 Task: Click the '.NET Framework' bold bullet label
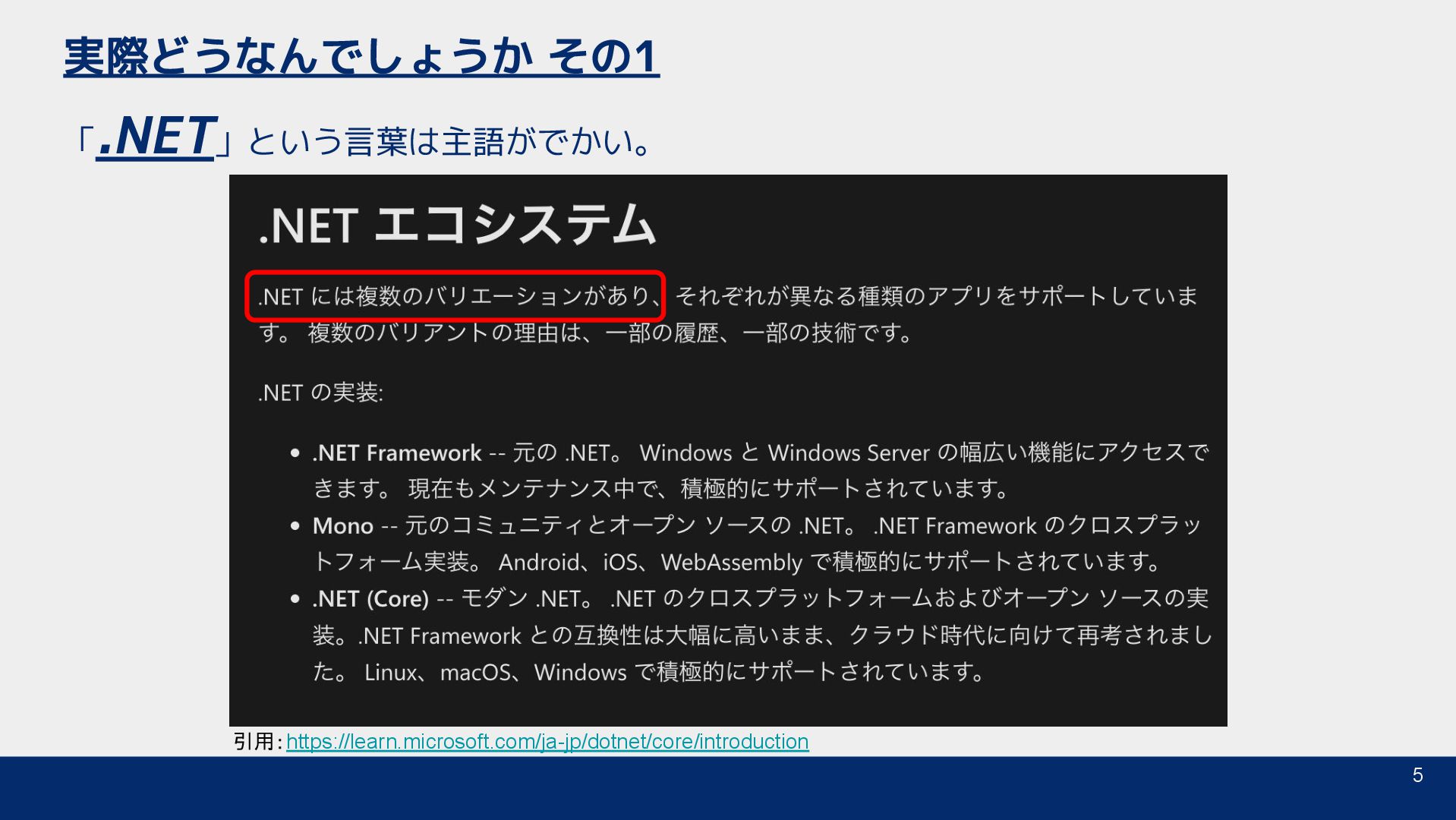click(x=396, y=453)
